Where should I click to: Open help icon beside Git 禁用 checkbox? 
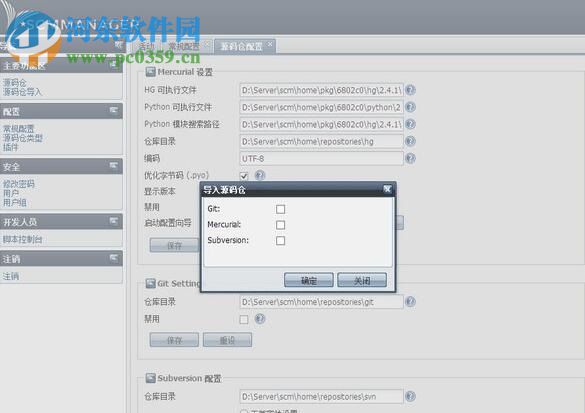pos(260,319)
